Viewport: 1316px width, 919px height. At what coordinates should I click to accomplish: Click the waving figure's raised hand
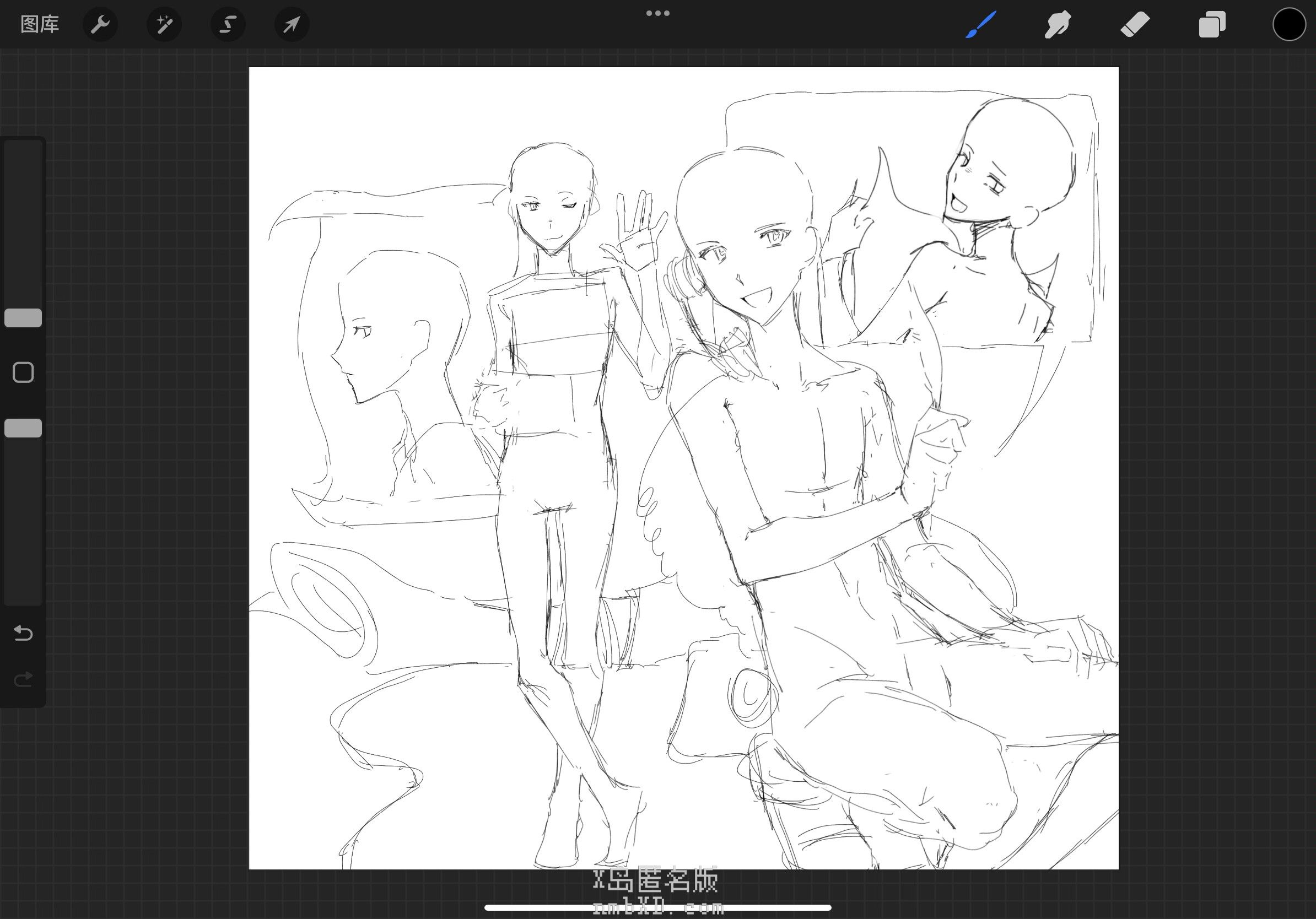click(641, 235)
